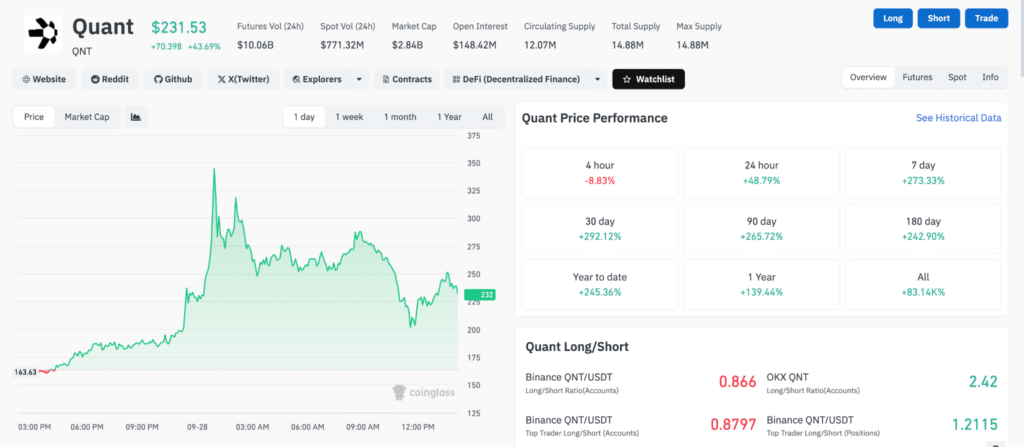Add Quant to the Watchlist

(x=648, y=79)
